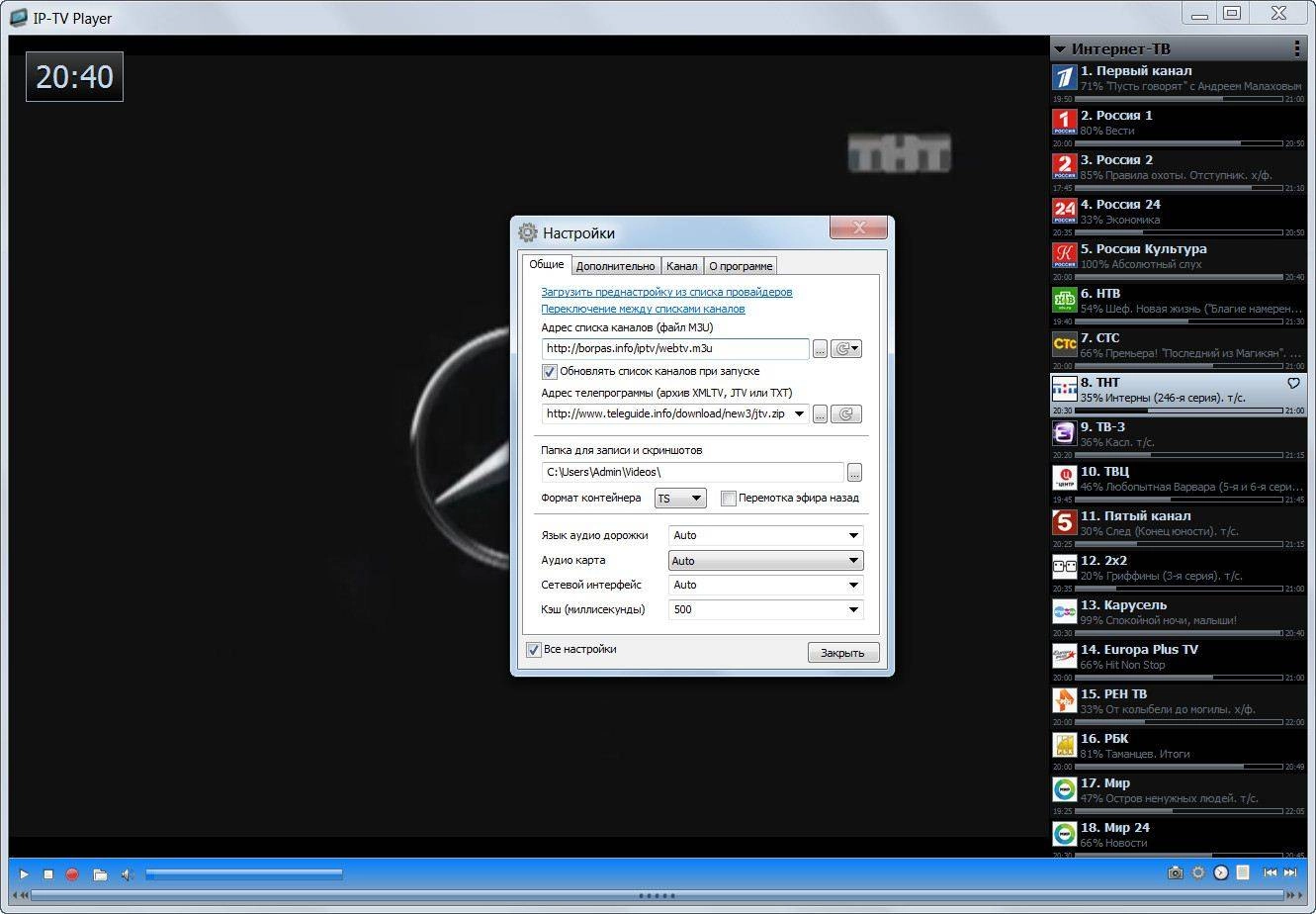Toggle Обновлять список каналов при запуске checkbox

coord(550,372)
